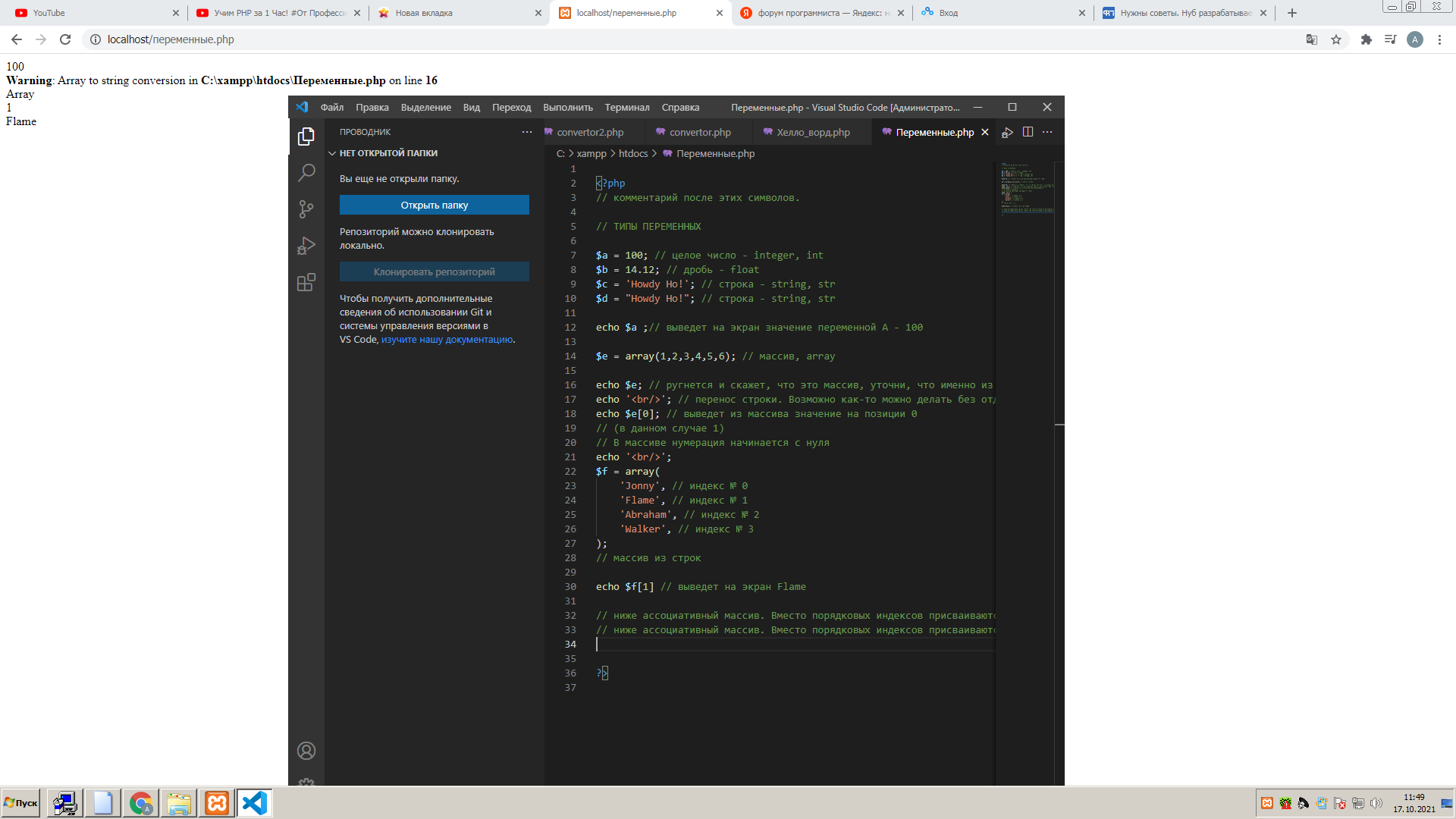Open the Windows Start button Пуск
The width and height of the screenshot is (1456, 819).
tap(20, 803)
